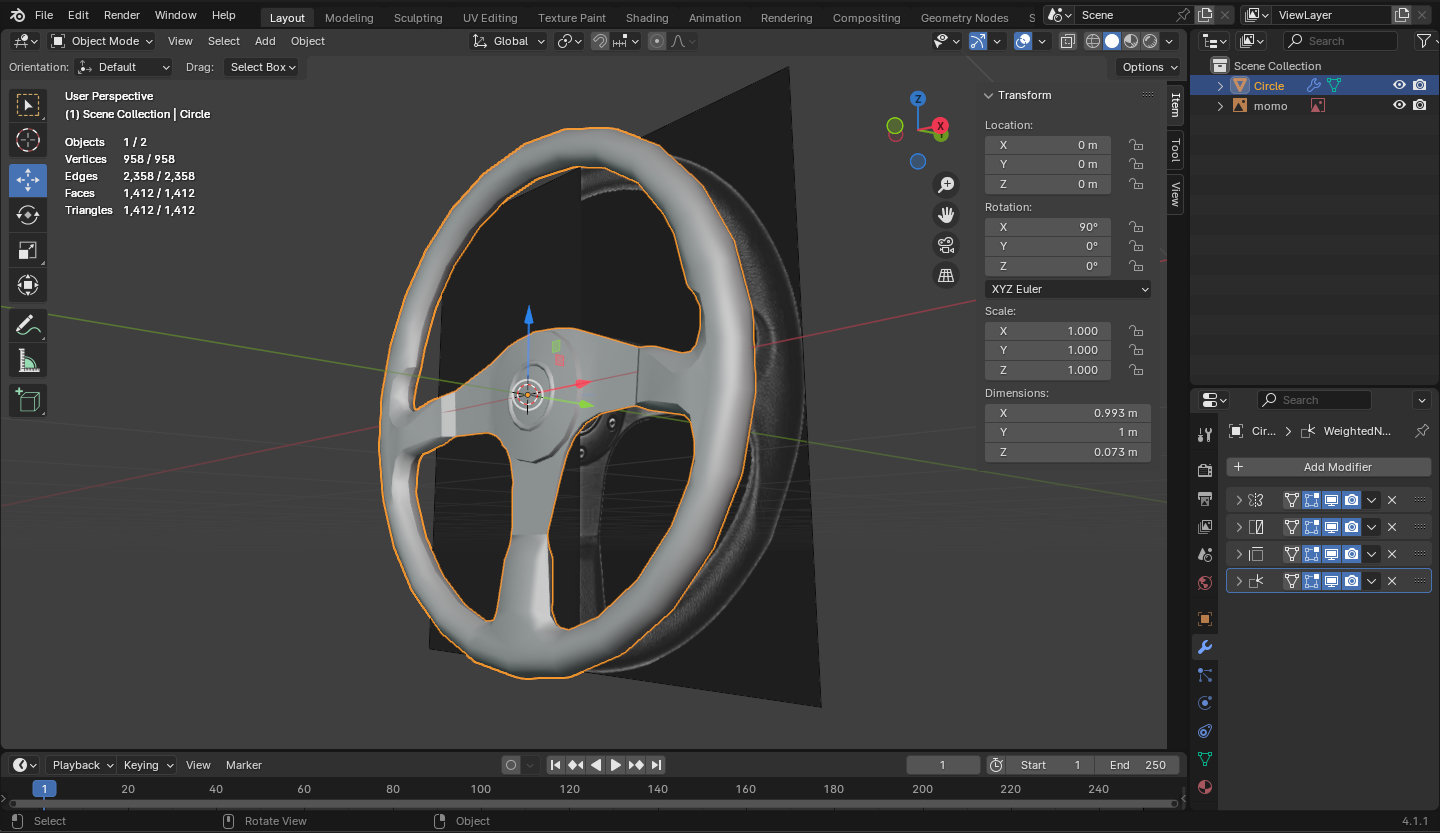Select the Cursor tool in toolbar
The image size is (1440, 833).
pyautogui.click(x=28, y=140)
